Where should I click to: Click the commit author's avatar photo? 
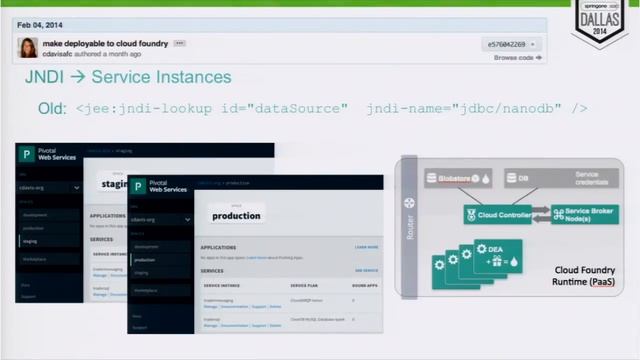click(28, 47)
